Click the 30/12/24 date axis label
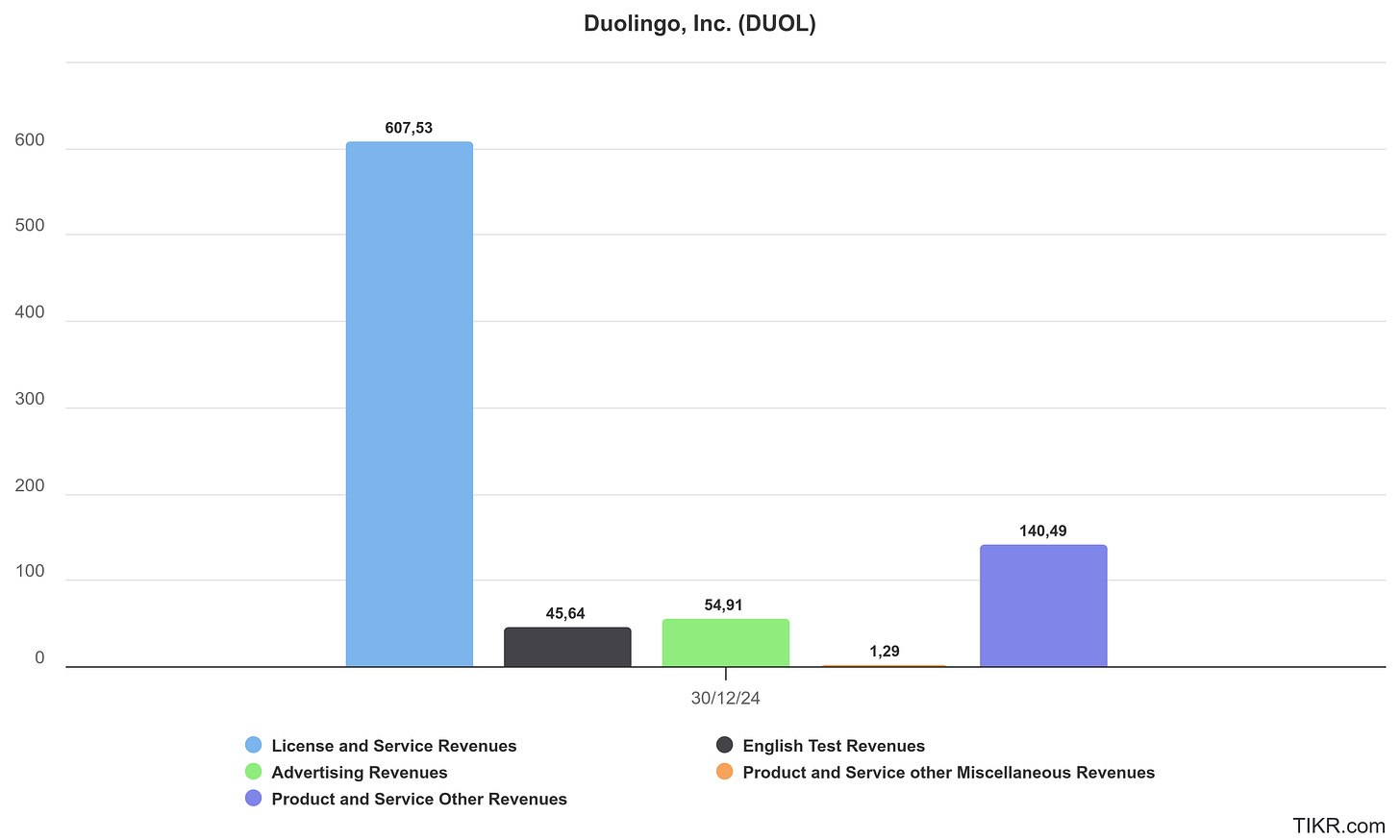Image resolution: width=1400 pixels, height=840 pixels. tap(726, 699)
